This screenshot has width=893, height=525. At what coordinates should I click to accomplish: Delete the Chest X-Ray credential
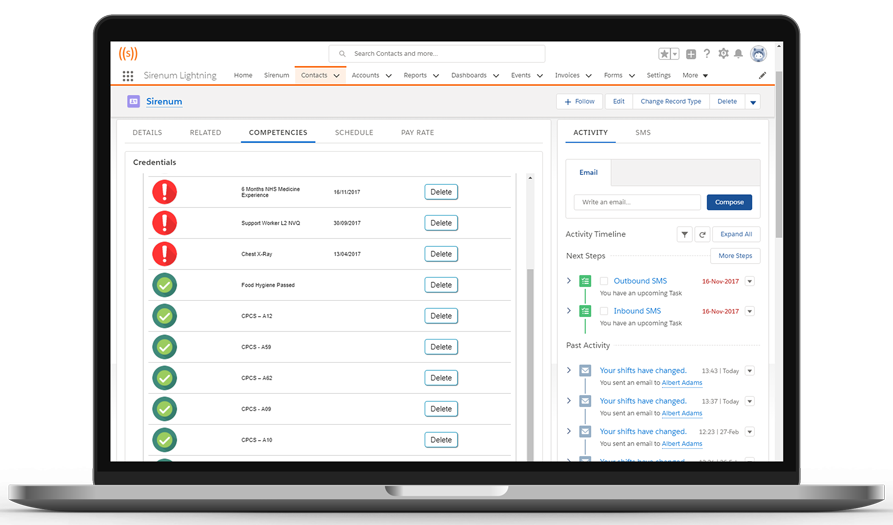pos(441,254)
